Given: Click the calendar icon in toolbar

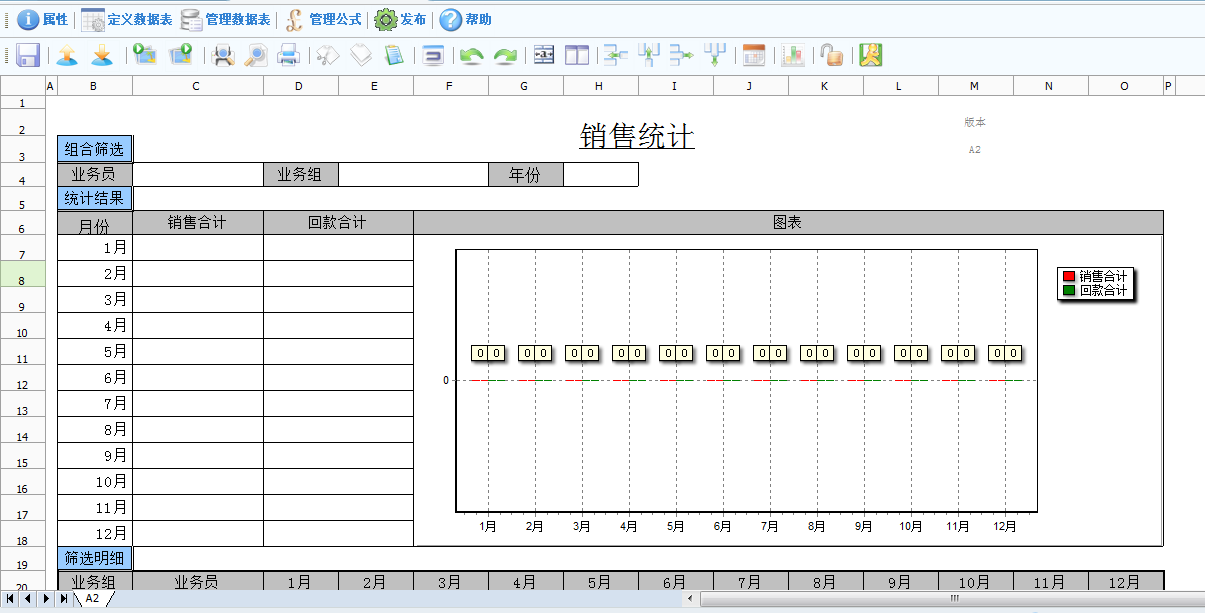Looking at the screenshot, I should (754, 56).
